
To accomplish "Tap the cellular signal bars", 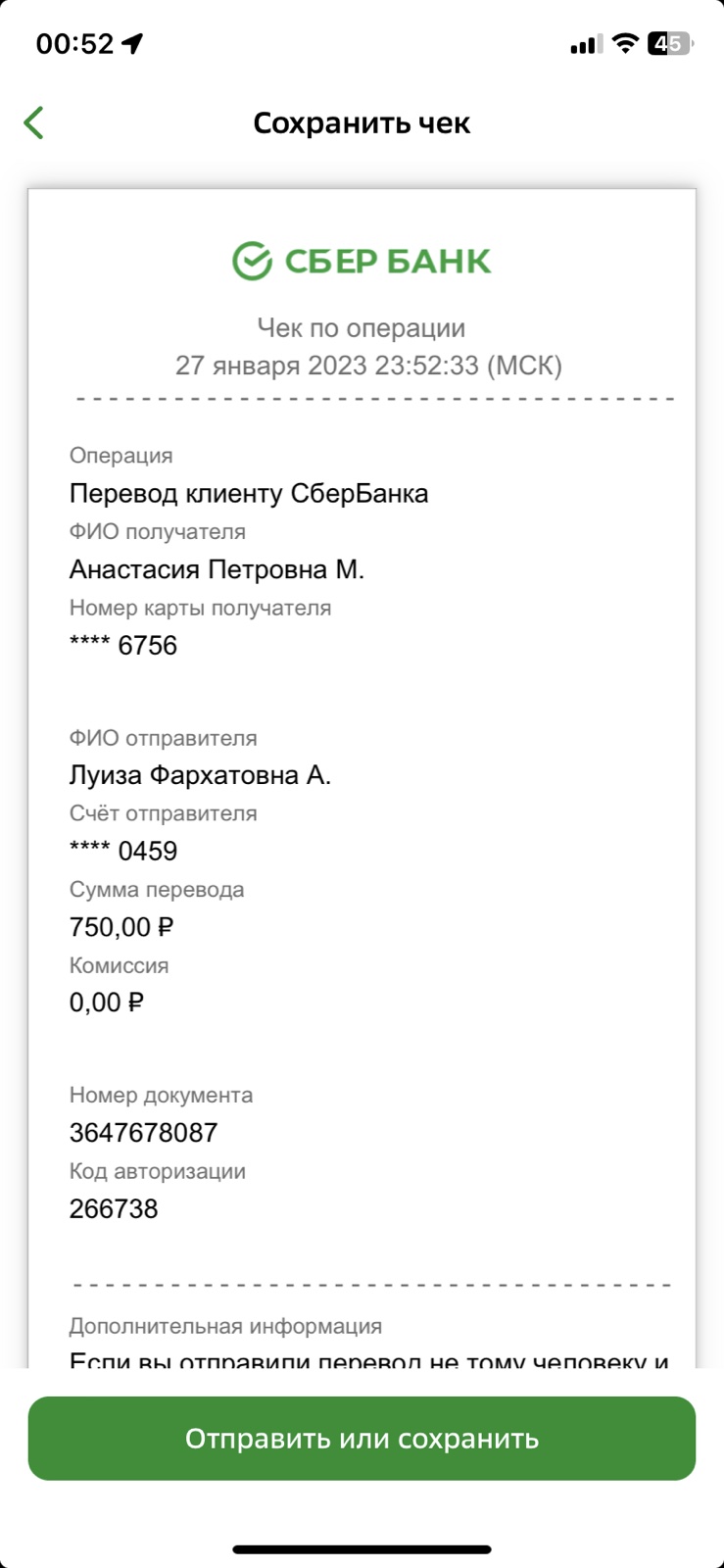I will tap(586, 44).
